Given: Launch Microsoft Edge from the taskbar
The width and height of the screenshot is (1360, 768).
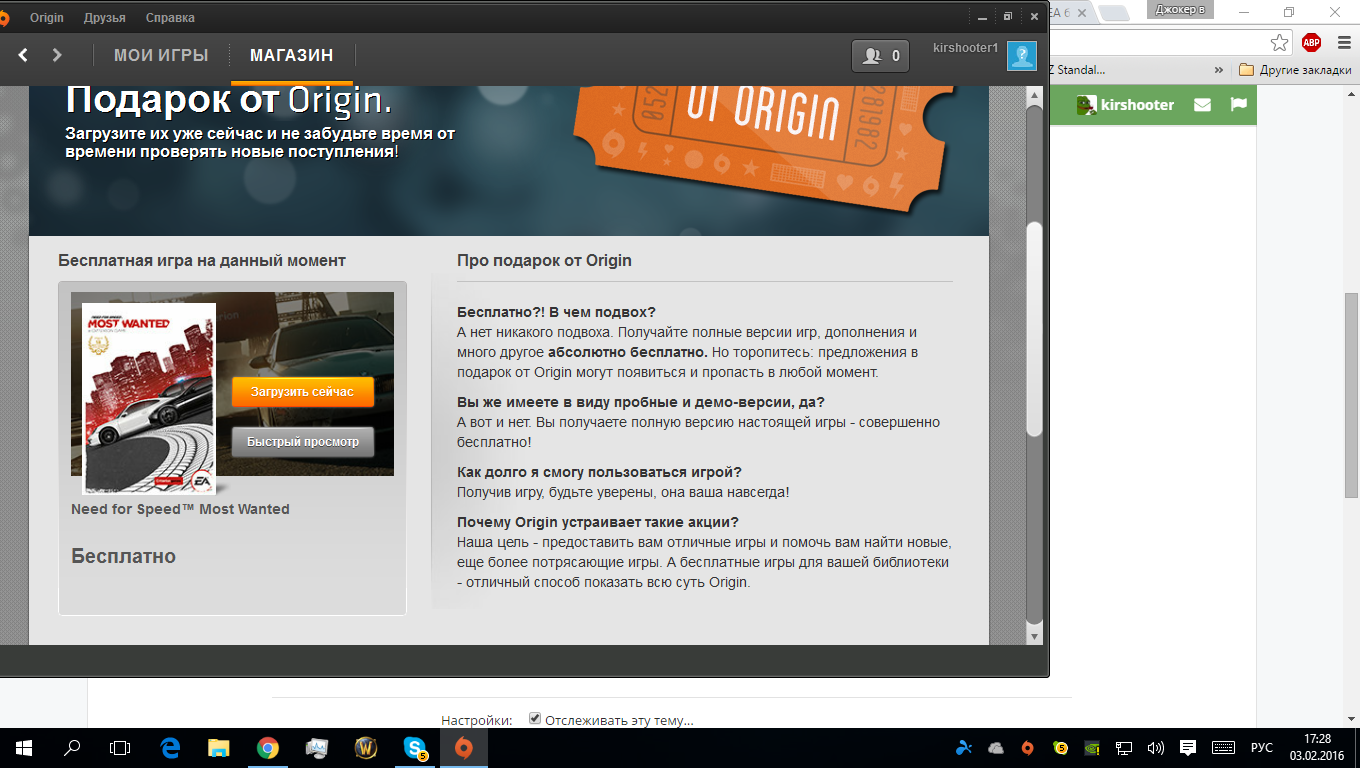Looking at the screenshot, I should tap(170, 747).
